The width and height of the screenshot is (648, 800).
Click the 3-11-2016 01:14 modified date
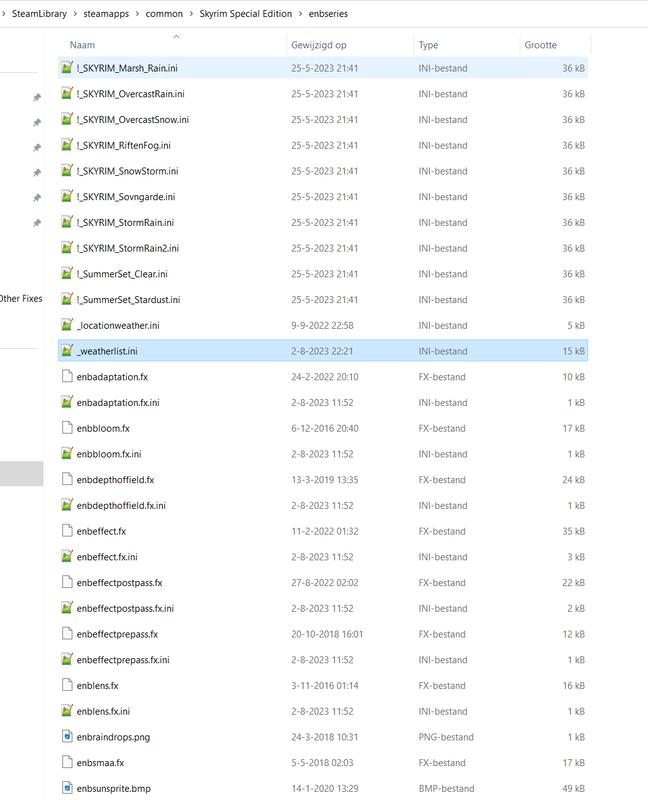tap(325, 686)
